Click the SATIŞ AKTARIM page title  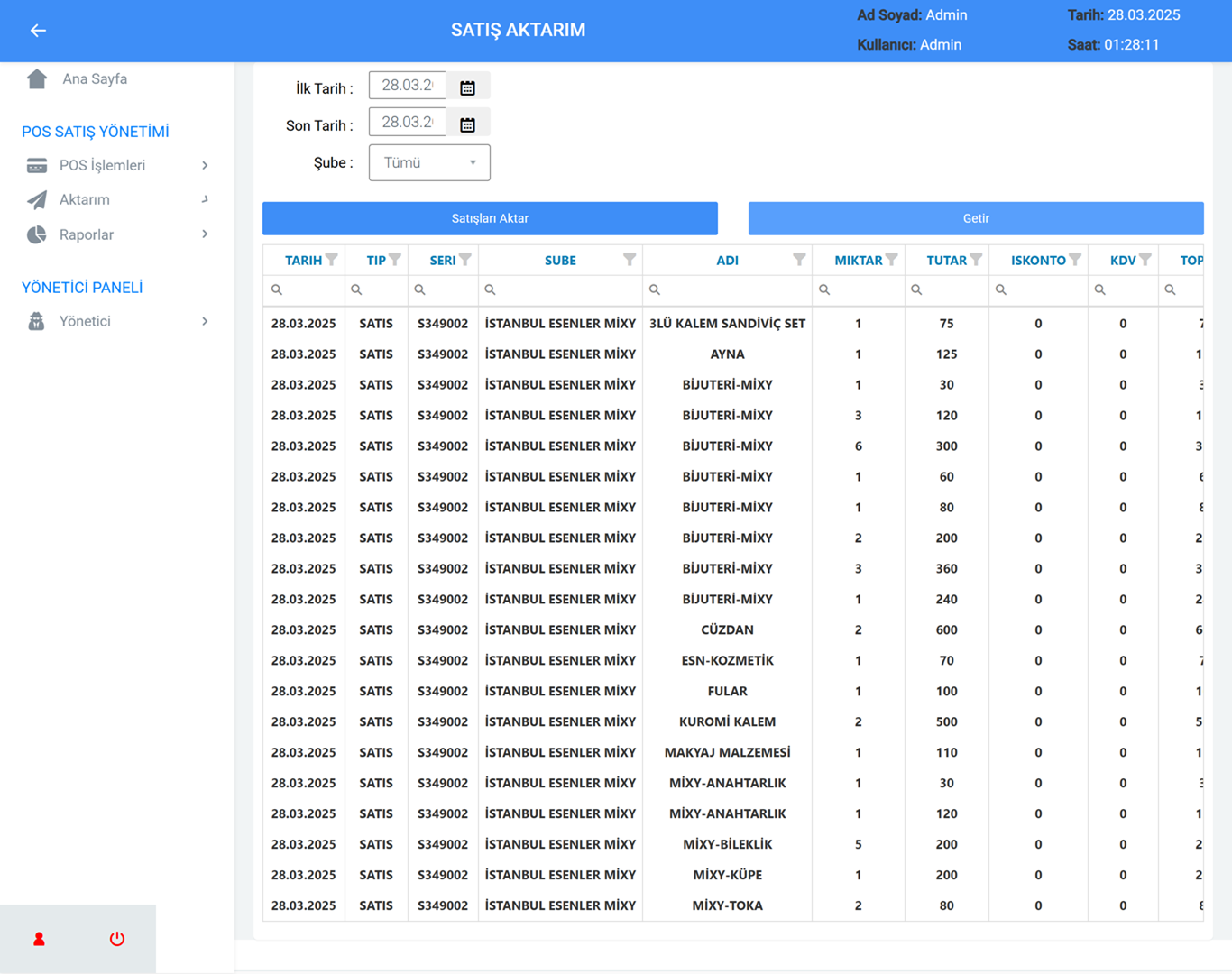click(518, 31)
